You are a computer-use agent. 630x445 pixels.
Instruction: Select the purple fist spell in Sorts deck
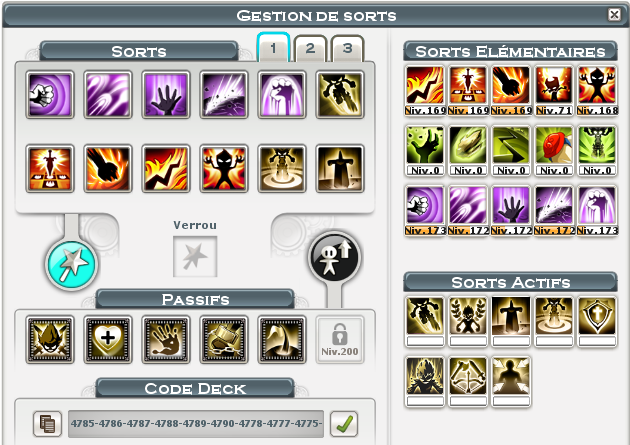pyautogui.click(x=50, y=95)
